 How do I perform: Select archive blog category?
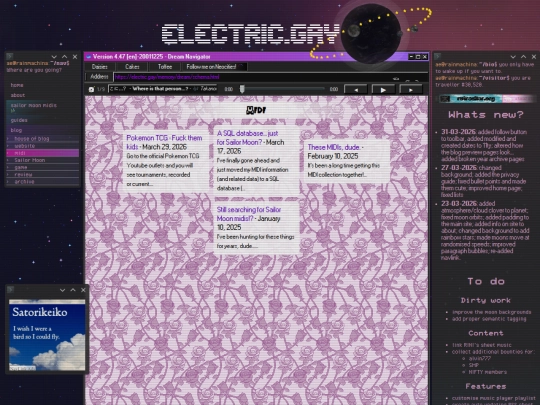[x=24, y=182]
